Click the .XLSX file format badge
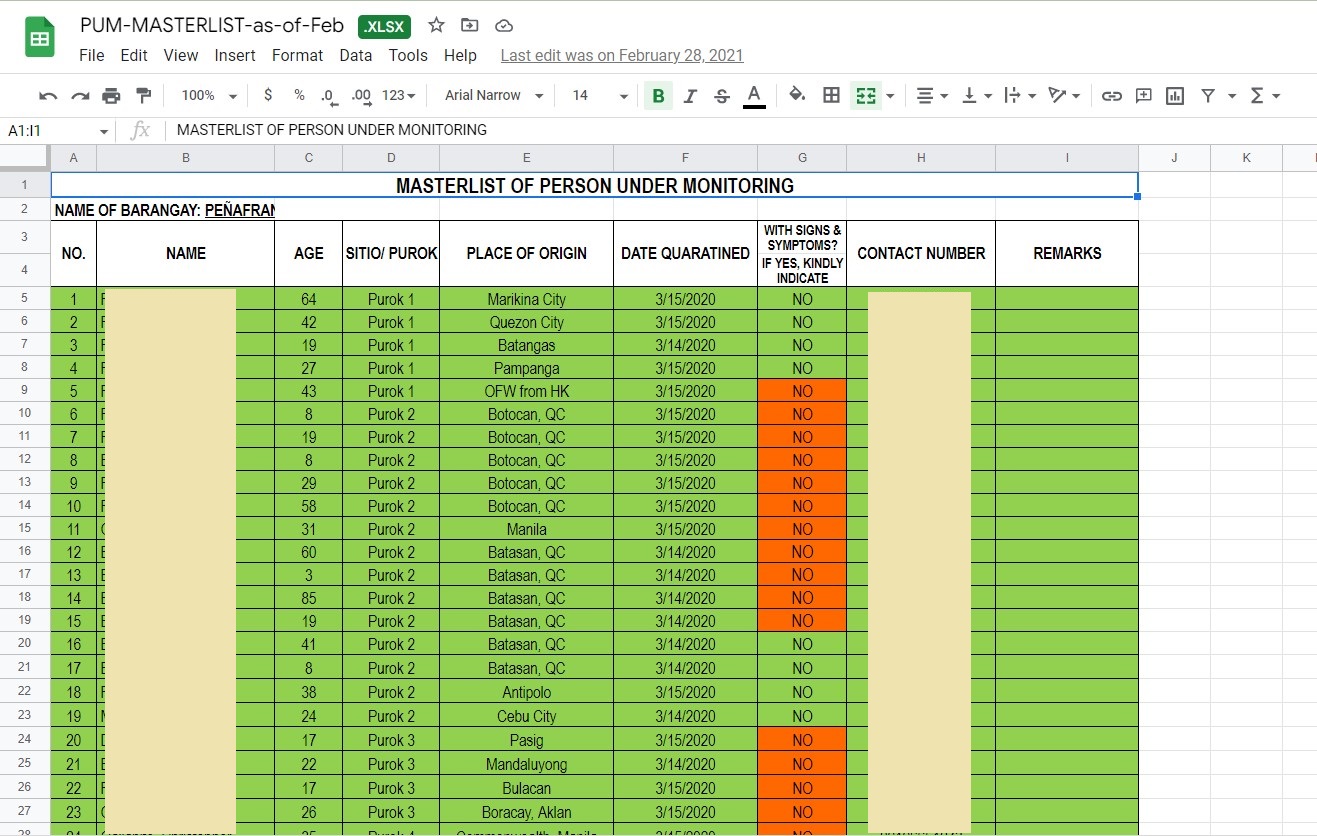 pyautogui.click(x=385, y=27)
